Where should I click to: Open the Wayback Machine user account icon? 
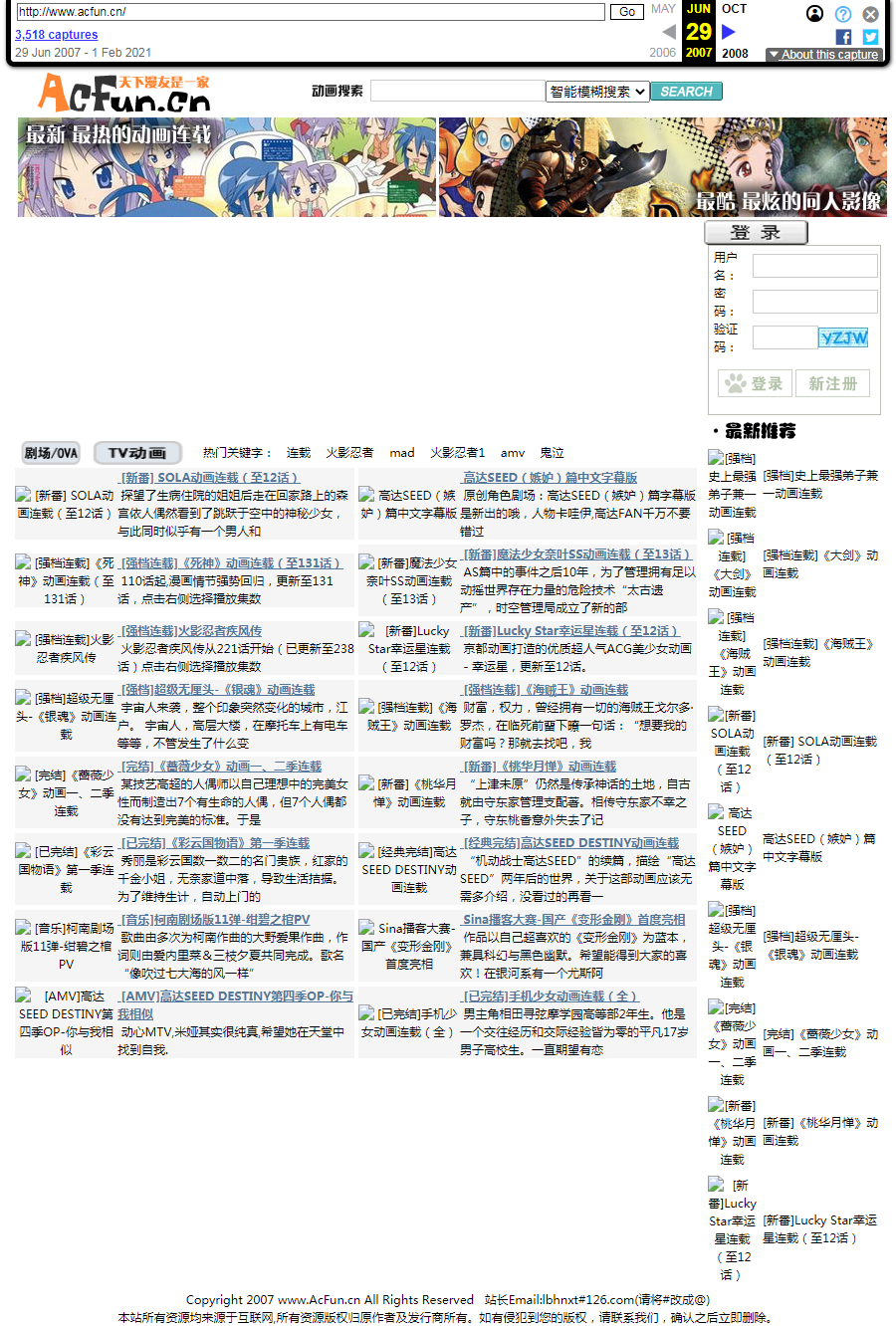point(815,14)
